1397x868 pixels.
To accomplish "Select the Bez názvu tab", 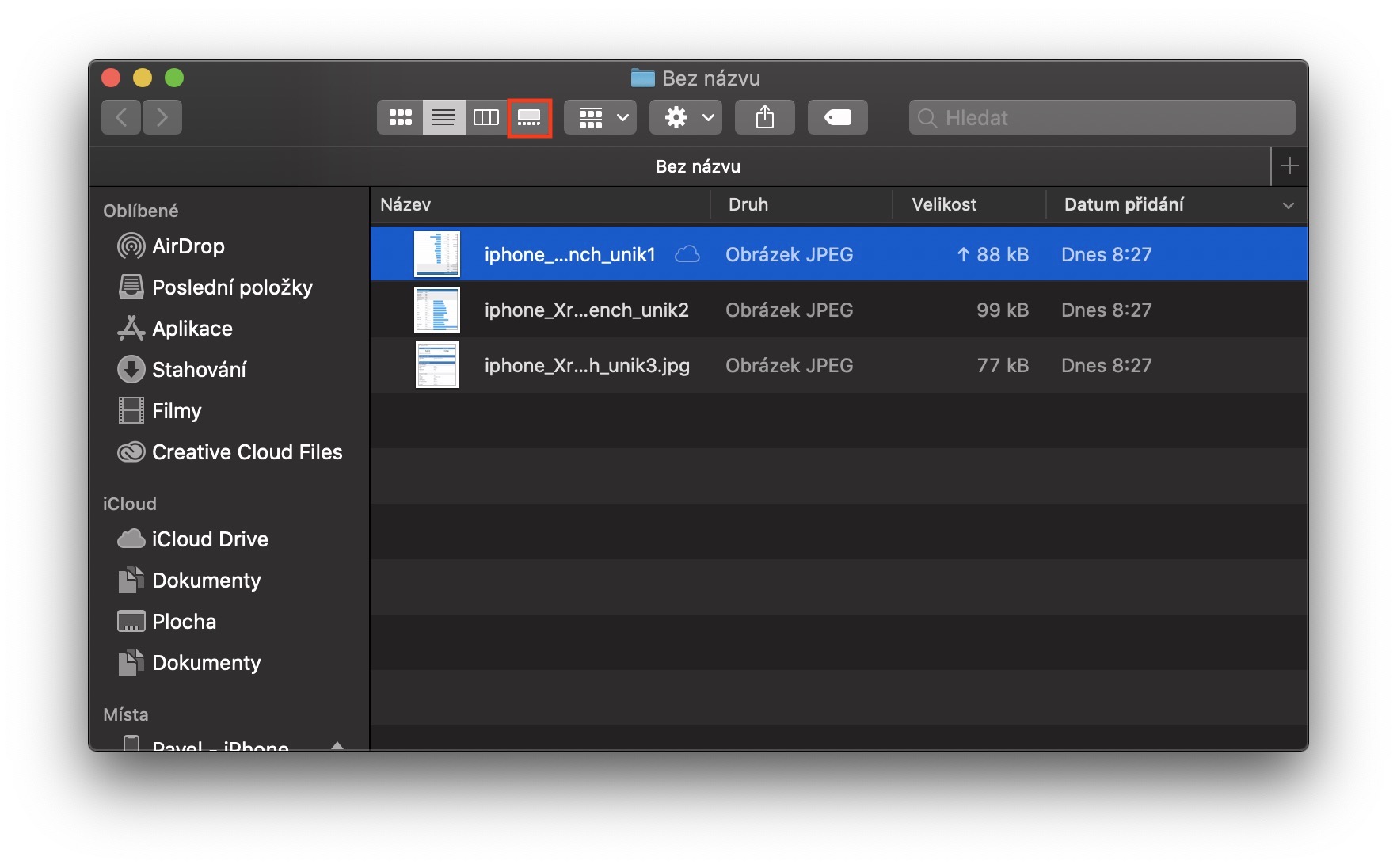I will tap(697, 166).
